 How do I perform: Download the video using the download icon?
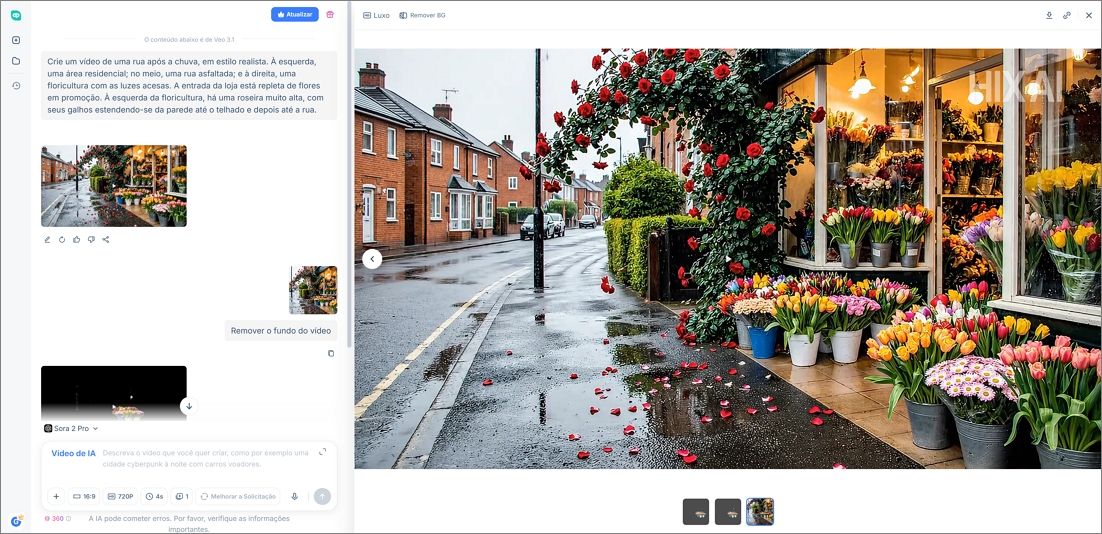(1049, 16)
